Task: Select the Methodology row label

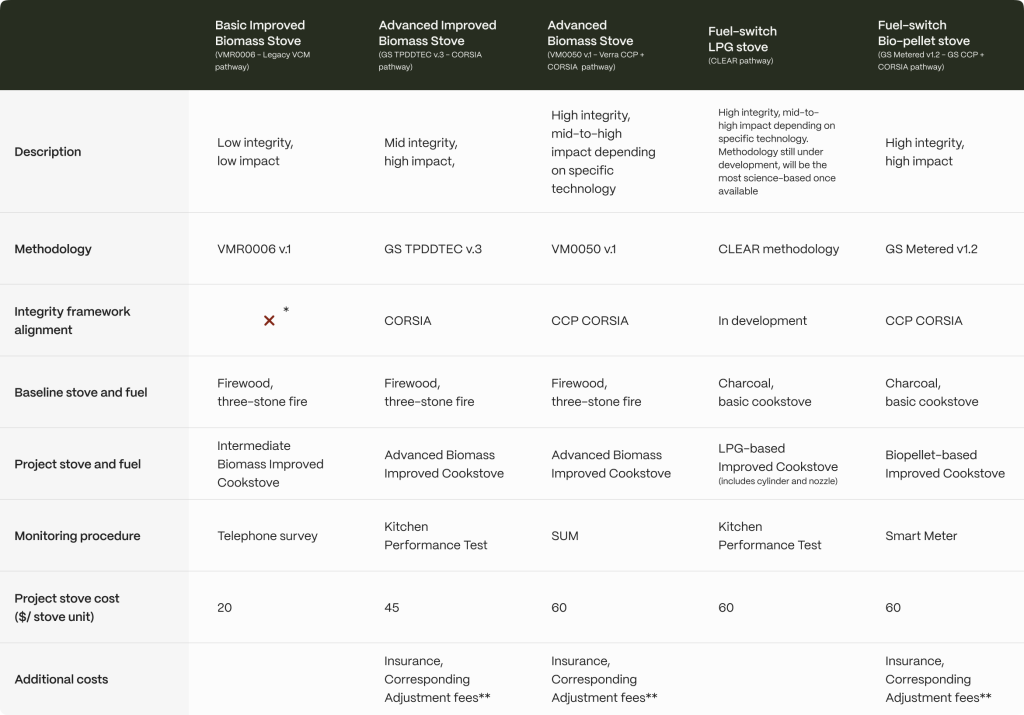Action: coord(53,249)
